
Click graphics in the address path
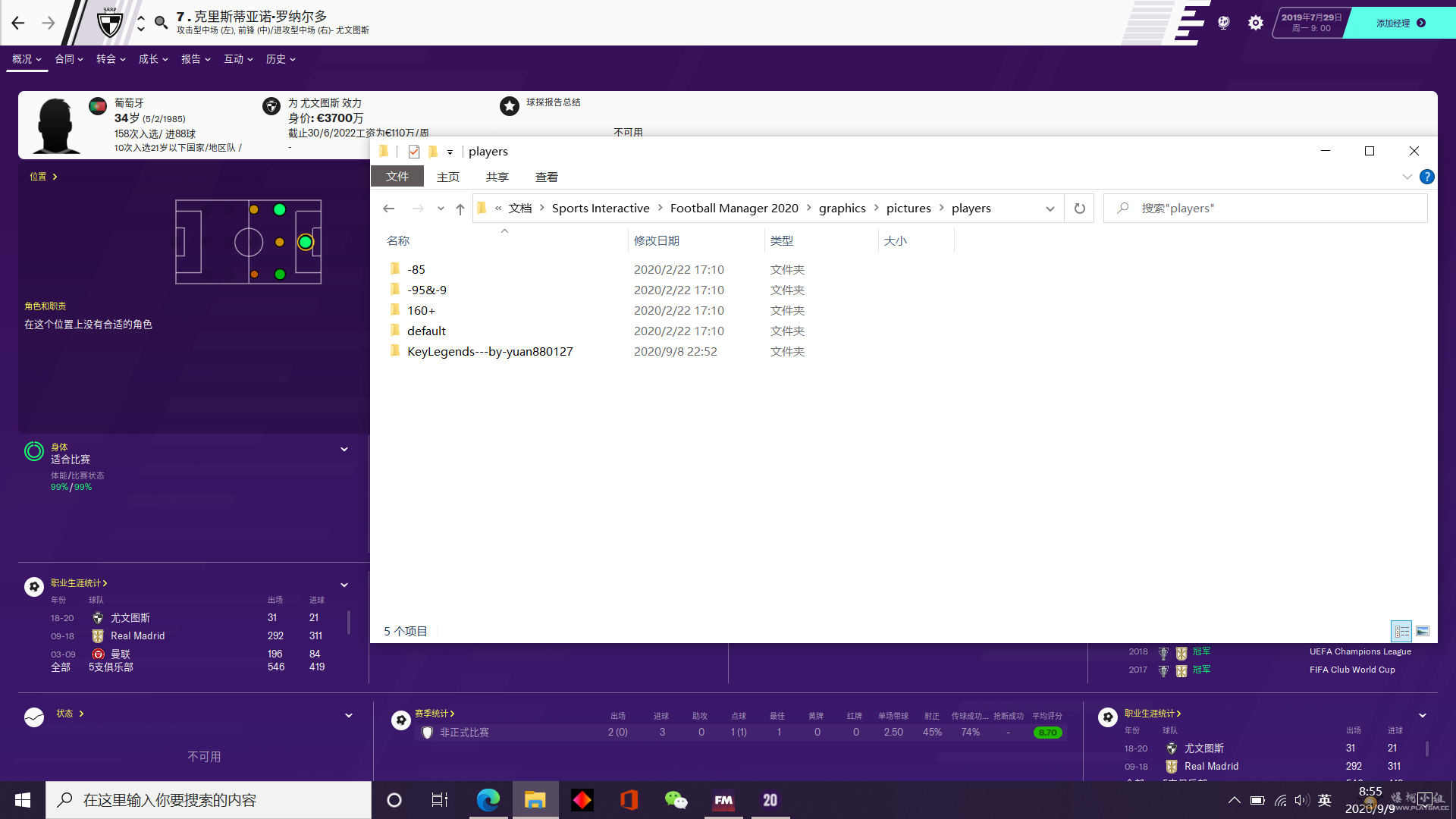pos(842,209)
